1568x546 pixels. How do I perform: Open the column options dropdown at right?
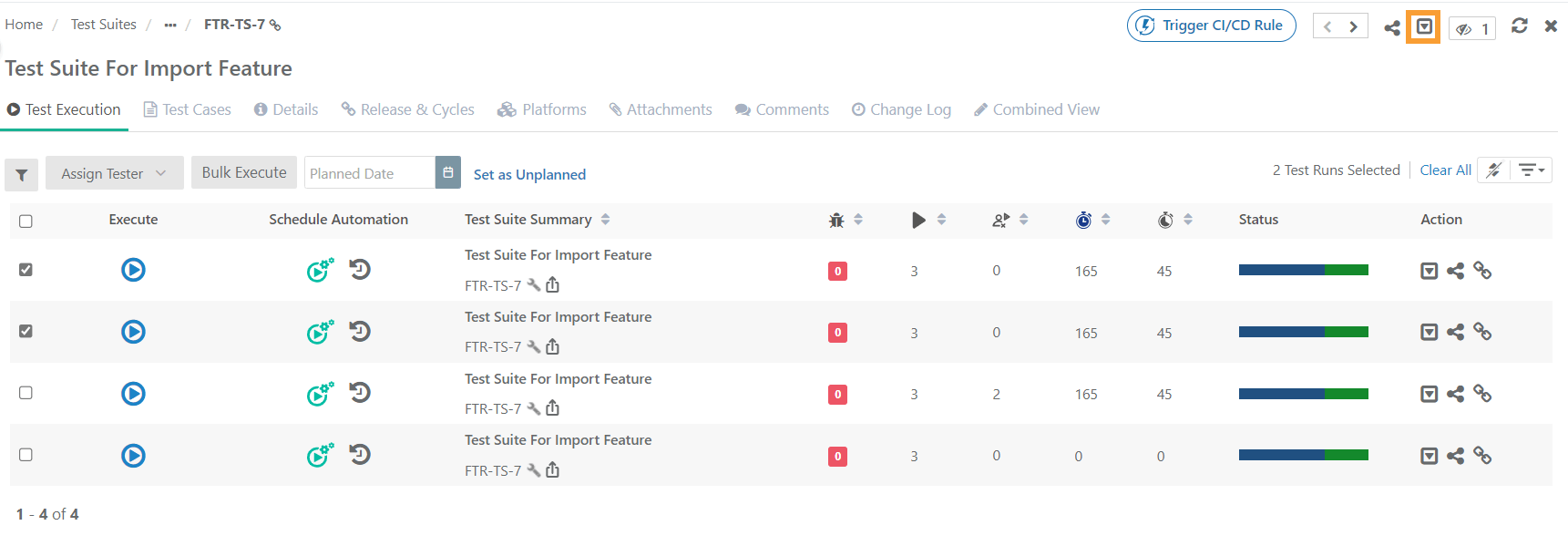1531,170
